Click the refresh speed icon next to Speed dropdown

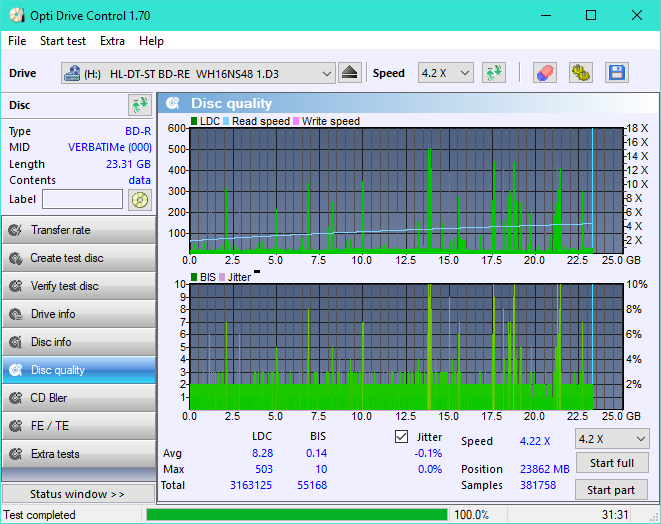point(494,73)
